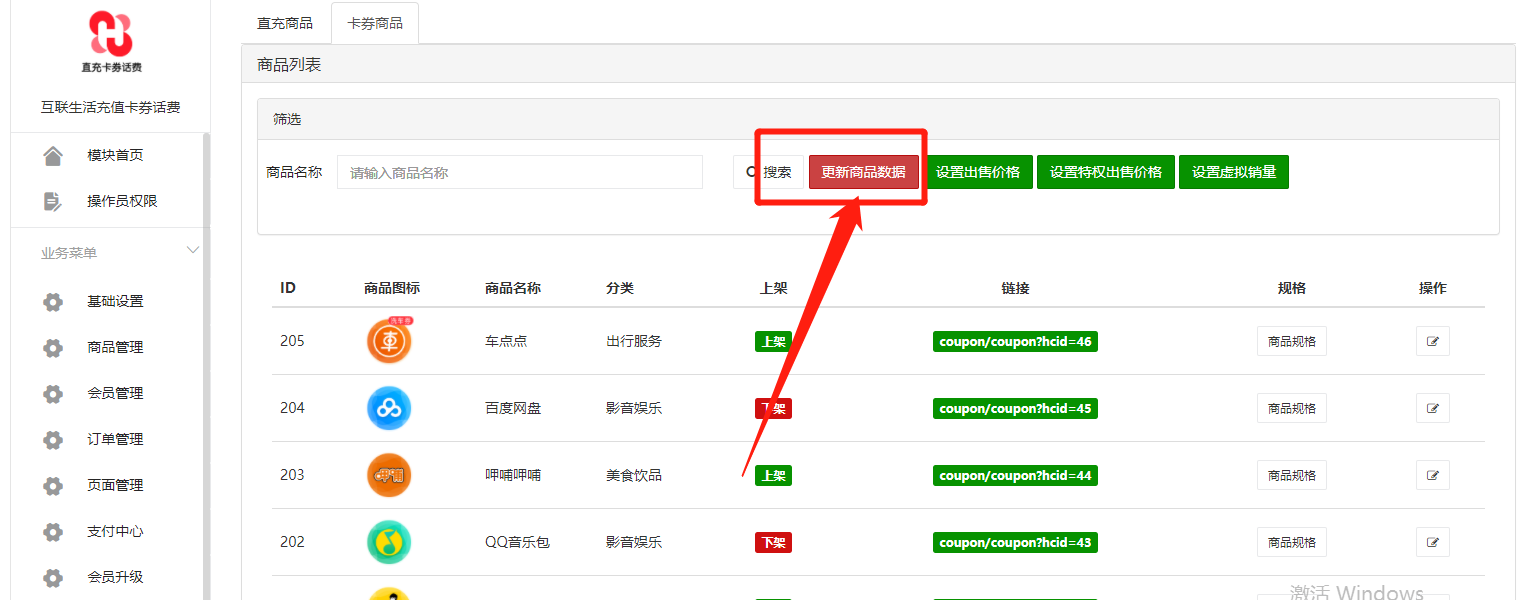Toggle the 下架 status badge for 百度网盘
Viewport: 1530px width, 600px height.
coord(773,408)
